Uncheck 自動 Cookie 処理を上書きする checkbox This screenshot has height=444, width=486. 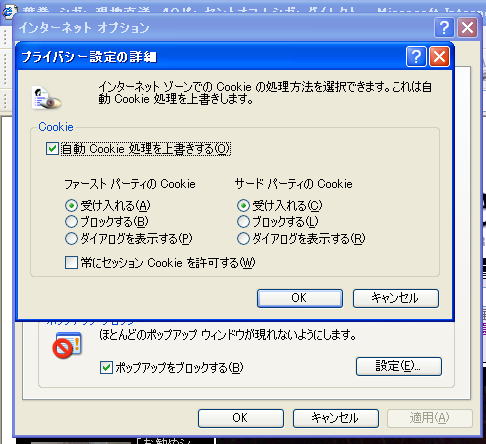click(52, 149)
